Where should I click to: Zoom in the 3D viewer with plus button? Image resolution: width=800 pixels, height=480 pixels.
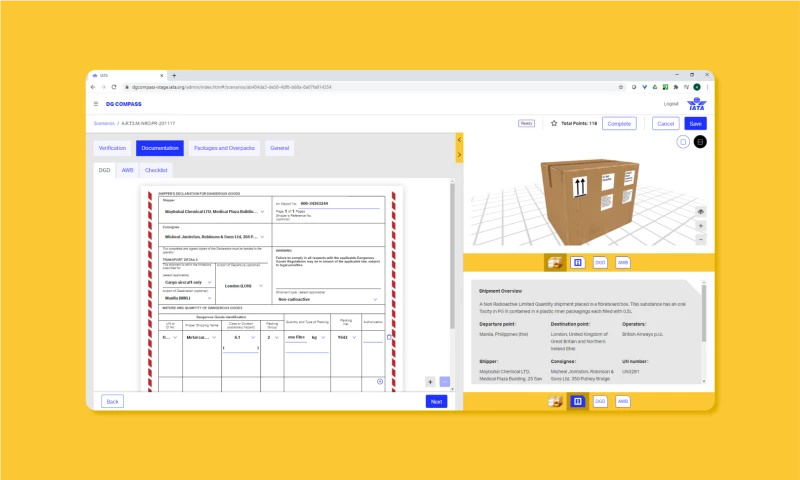[x=701, y=225]
